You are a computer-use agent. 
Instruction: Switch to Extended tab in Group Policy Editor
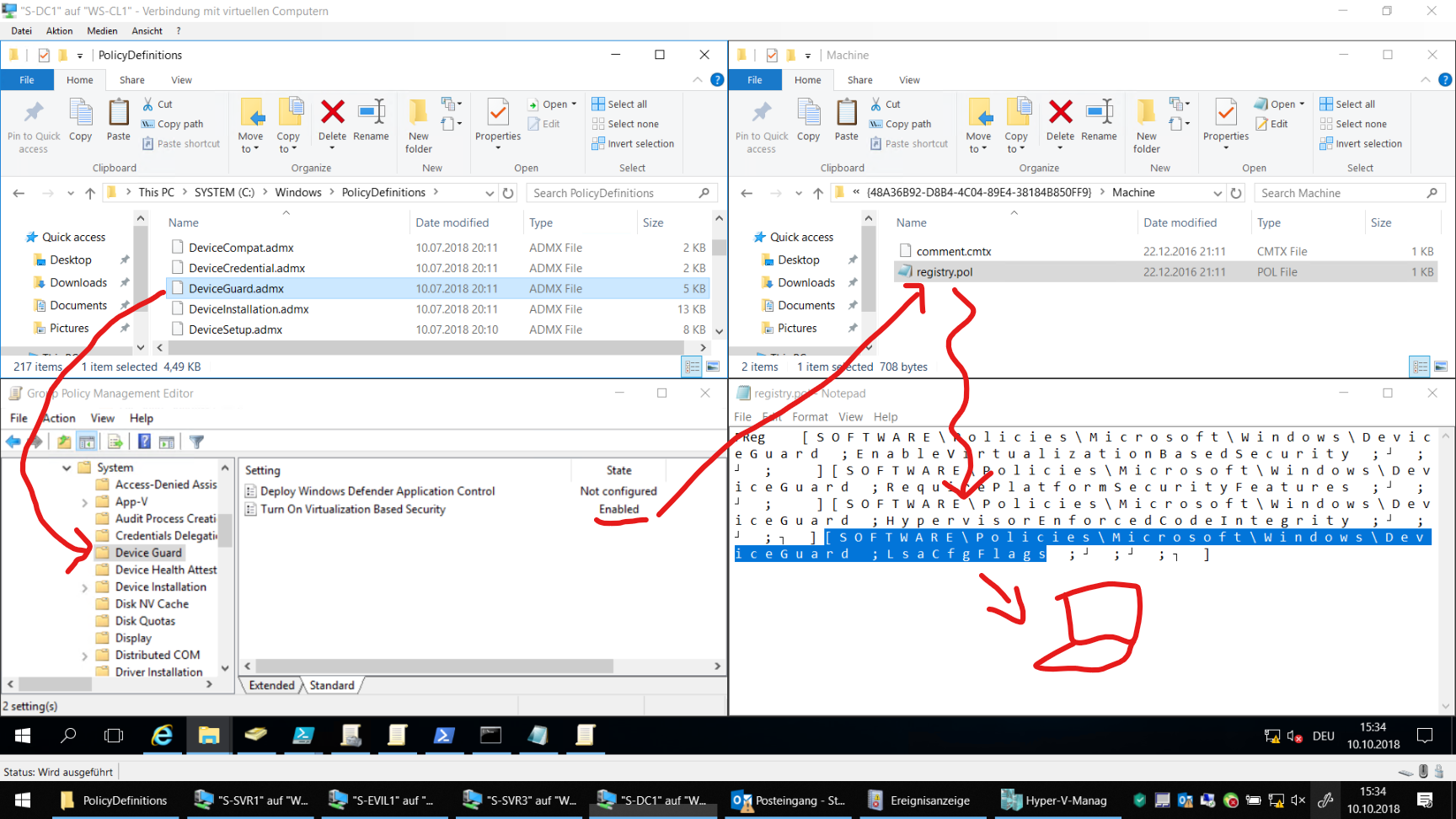coord(271,685)
